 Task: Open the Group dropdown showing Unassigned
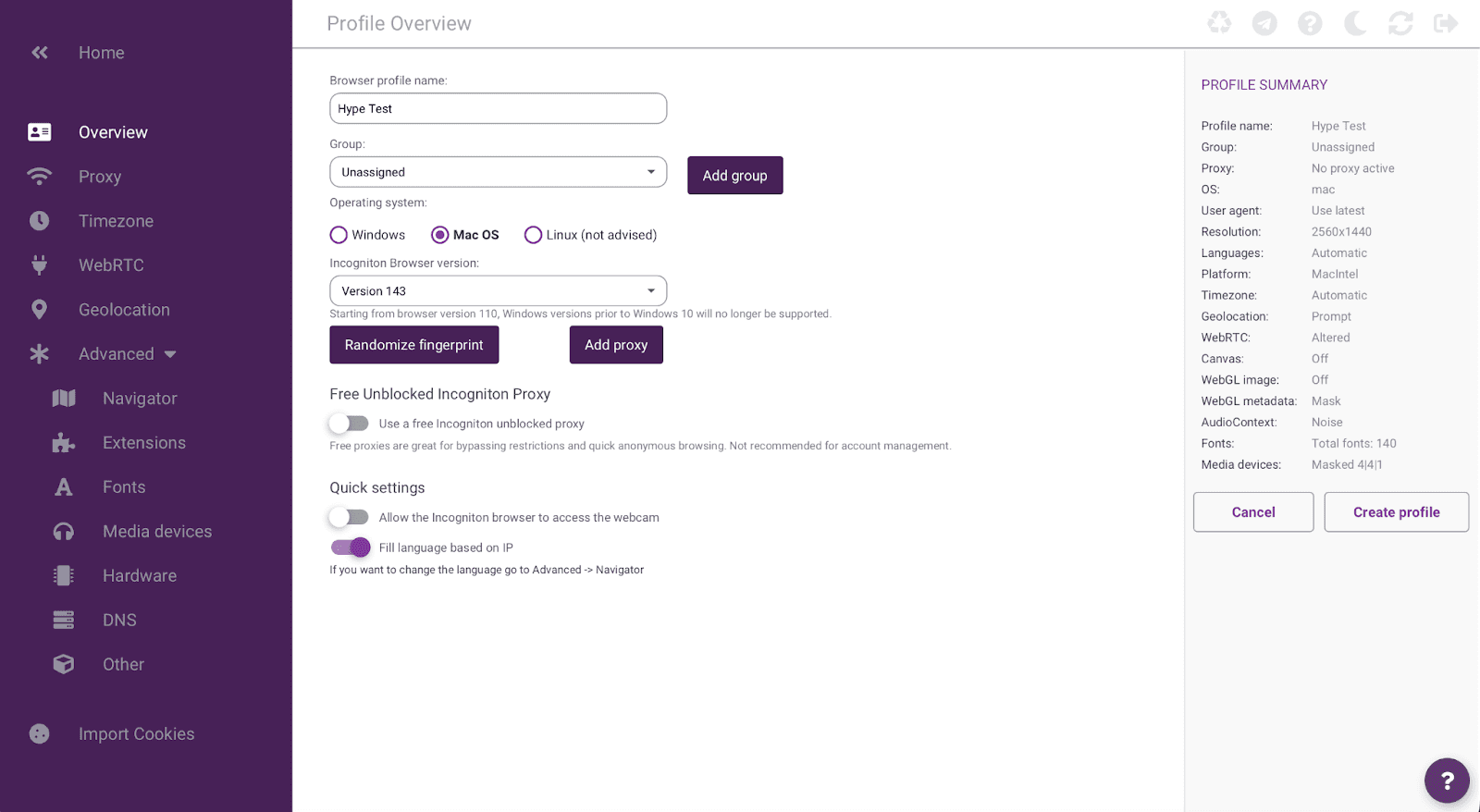tap(498, 172)
